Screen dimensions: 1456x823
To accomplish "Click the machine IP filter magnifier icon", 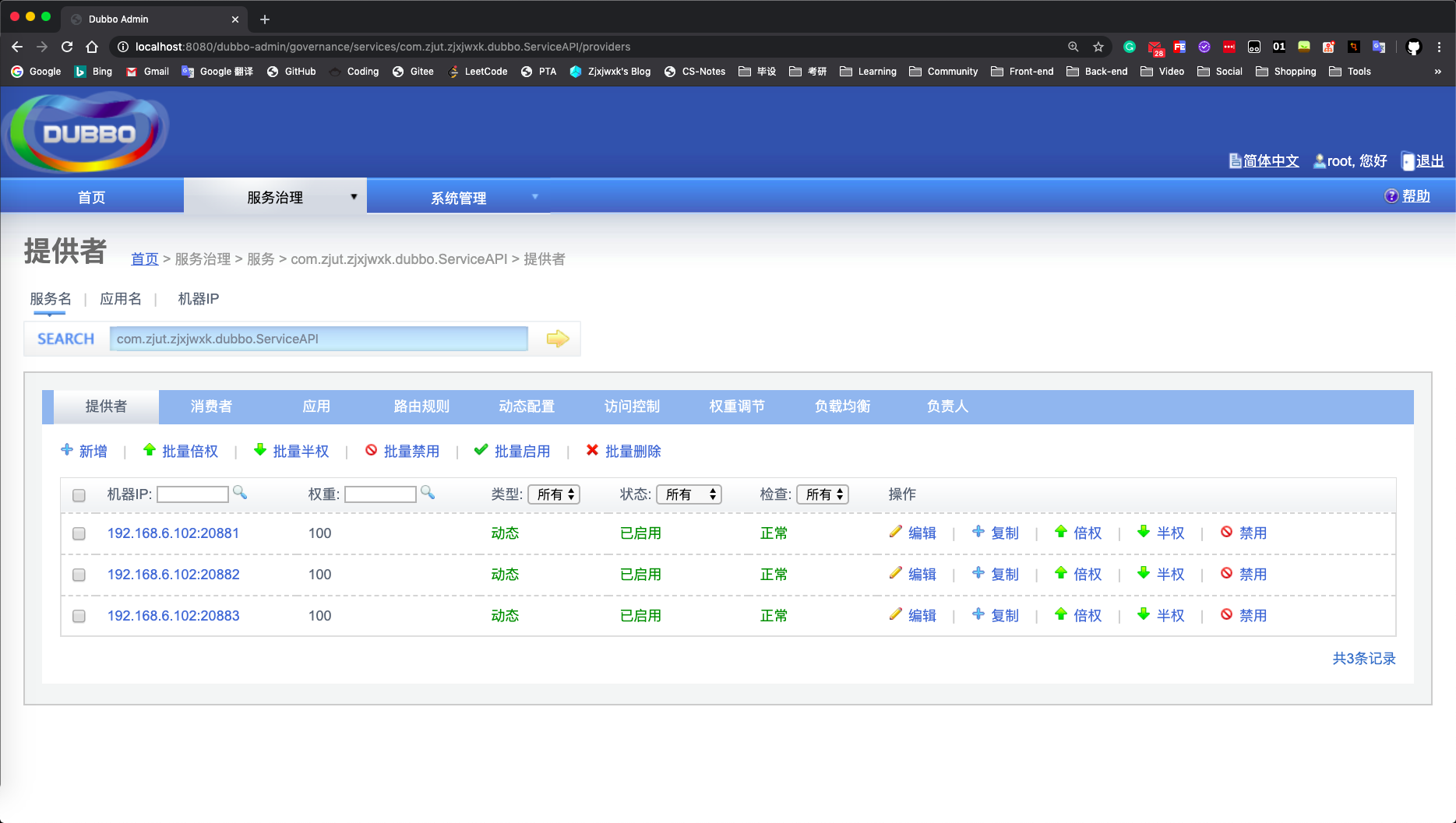I will click(240, 492).
